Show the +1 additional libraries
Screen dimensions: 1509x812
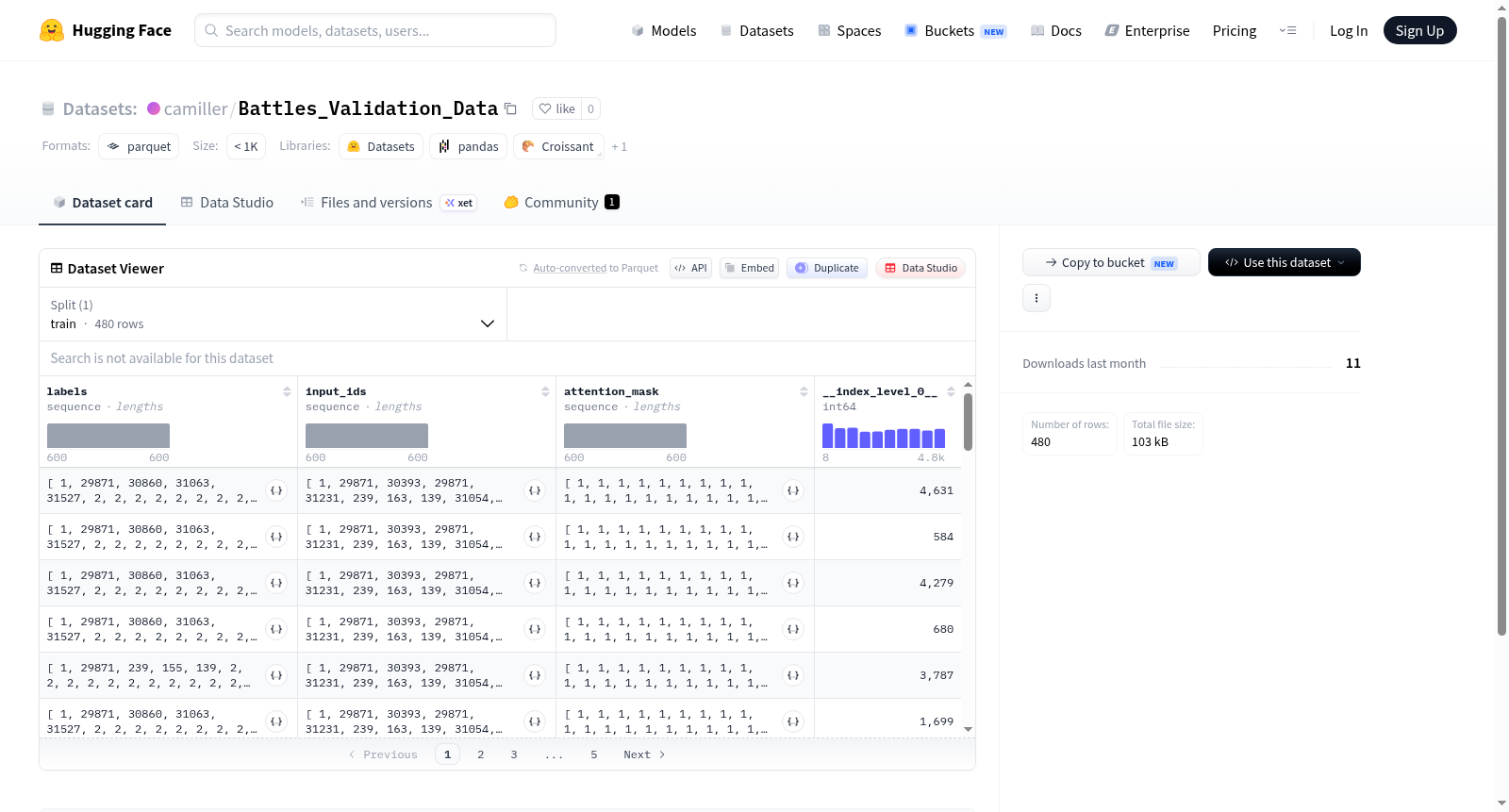point(619,147)
